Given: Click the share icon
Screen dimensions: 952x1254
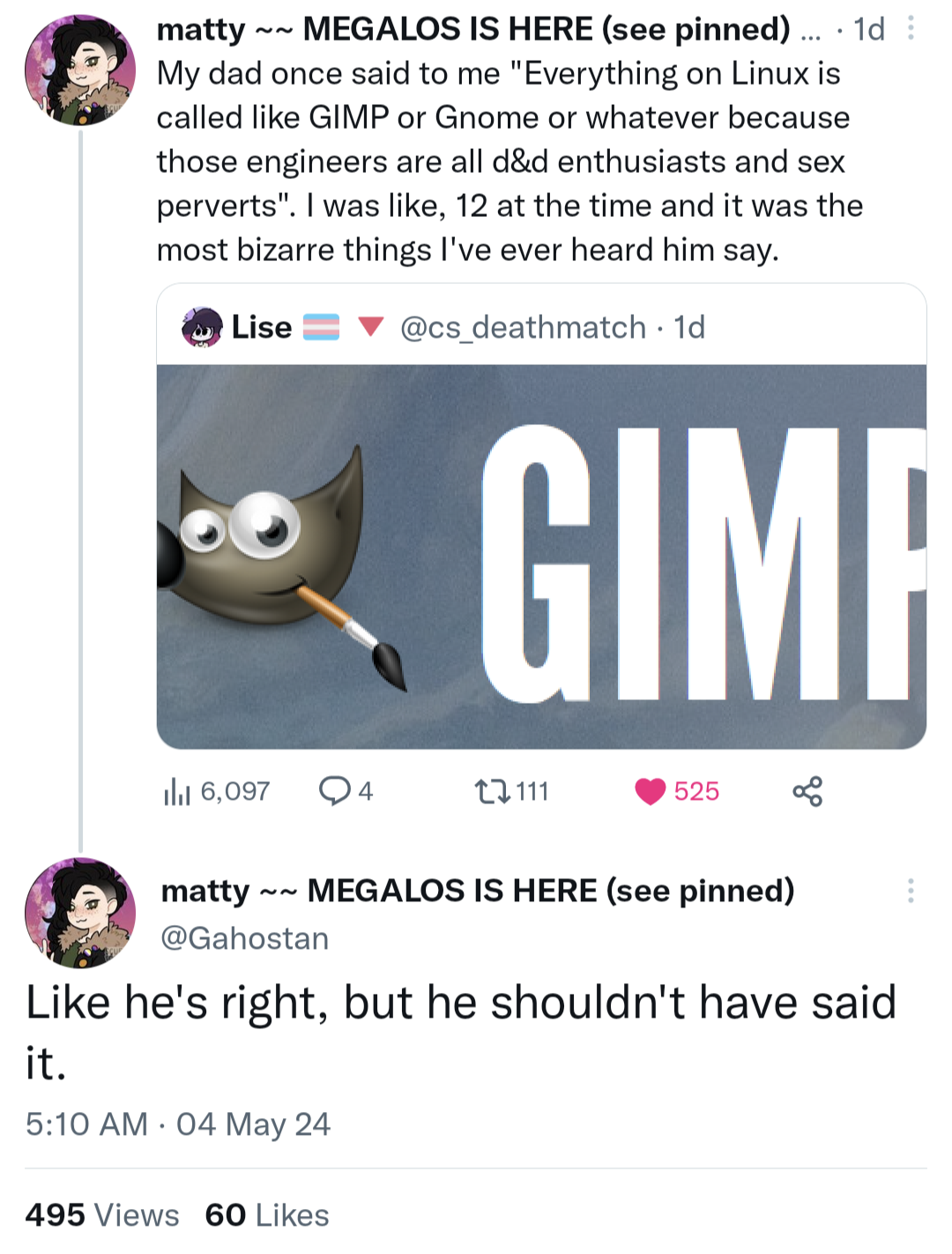Looking at the screenshot, I should (807, 791).
